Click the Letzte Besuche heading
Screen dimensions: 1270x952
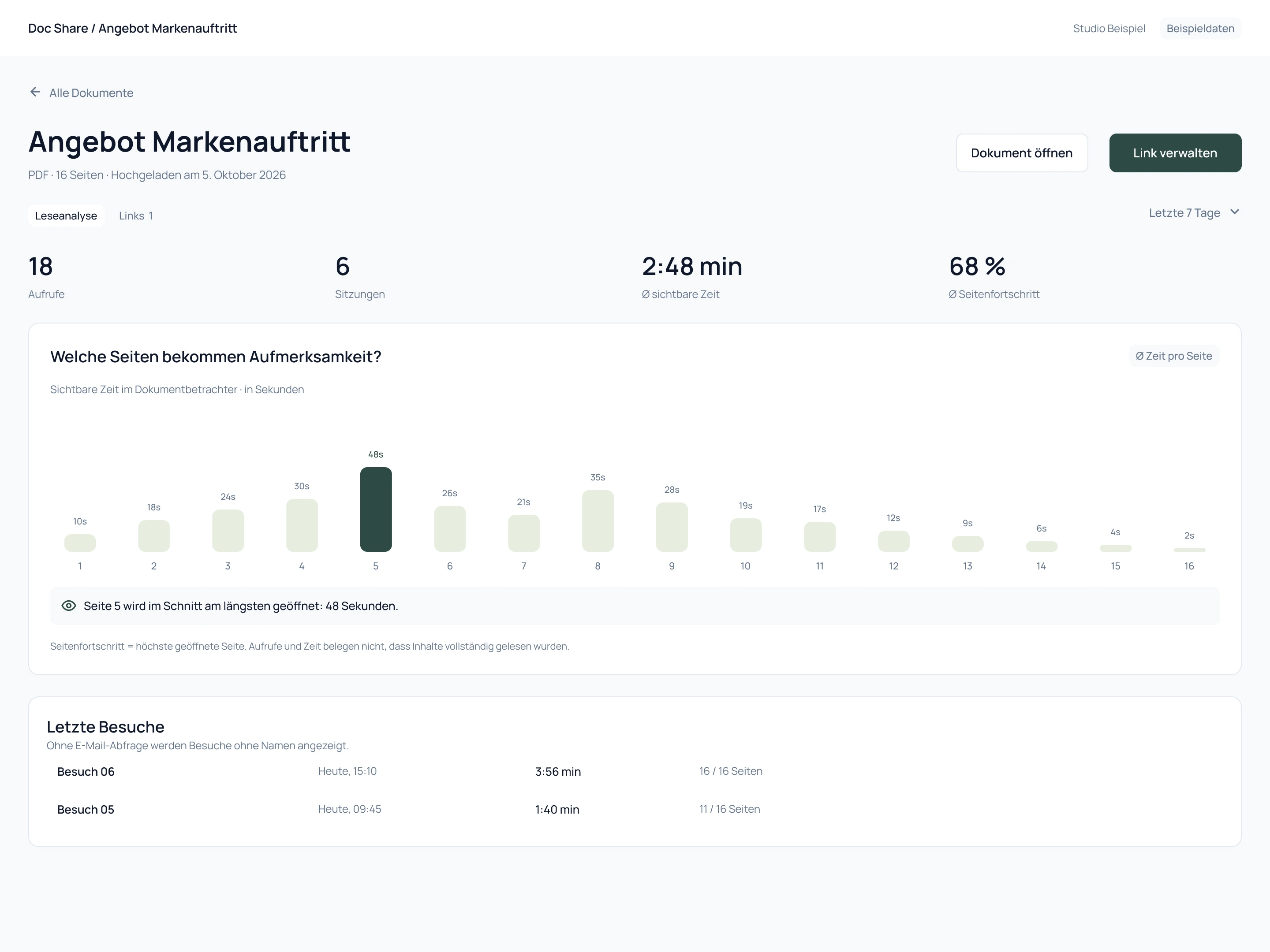[x=106, y=726]
